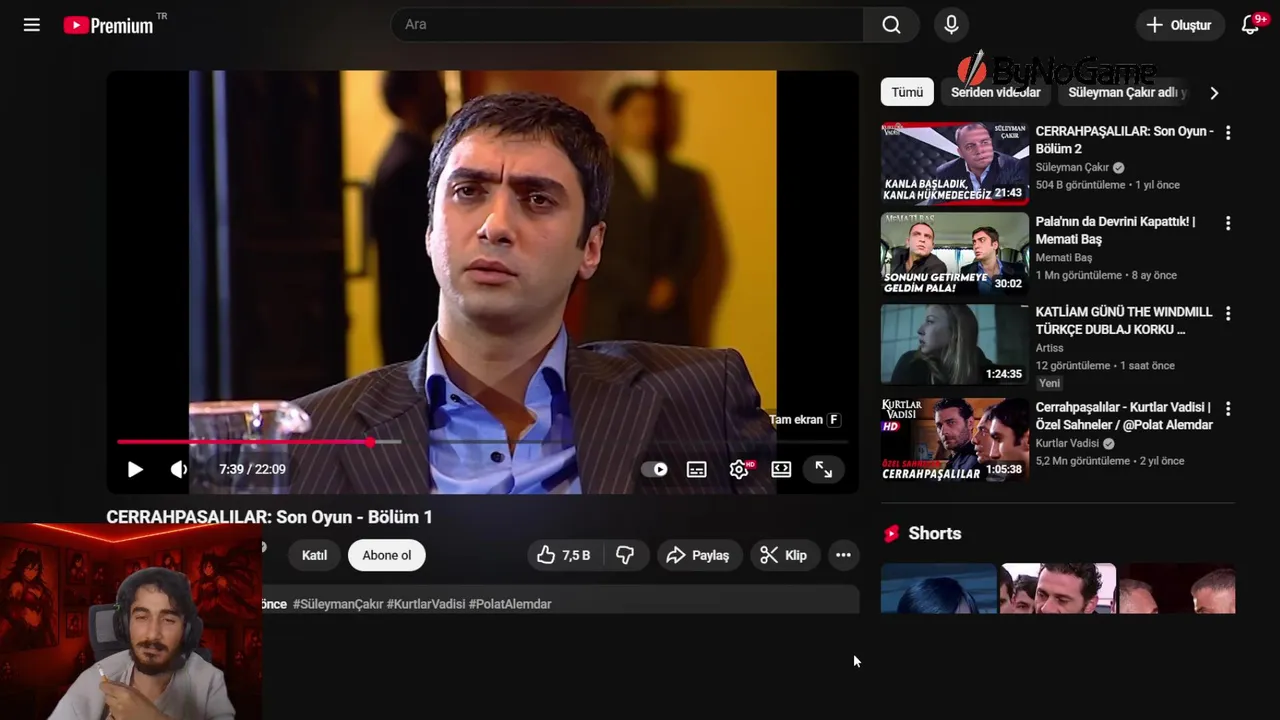Click title CERRAHPASALILAR: Son Oyun - Bölüm 1

269,517
